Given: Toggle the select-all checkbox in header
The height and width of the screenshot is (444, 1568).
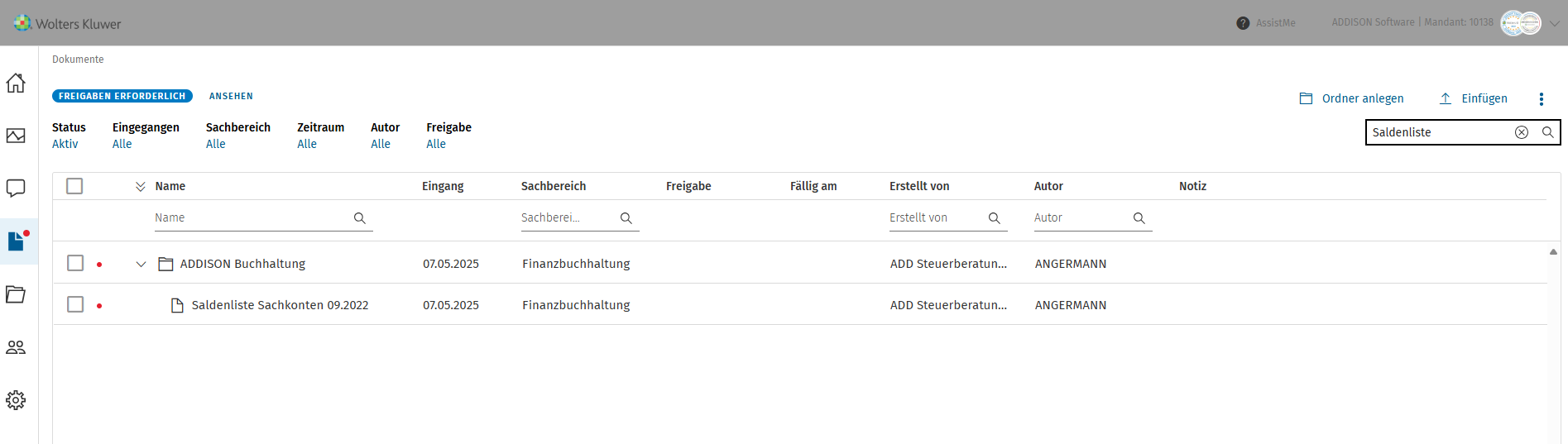Looking at the screenshot, I should coord(74,186).
